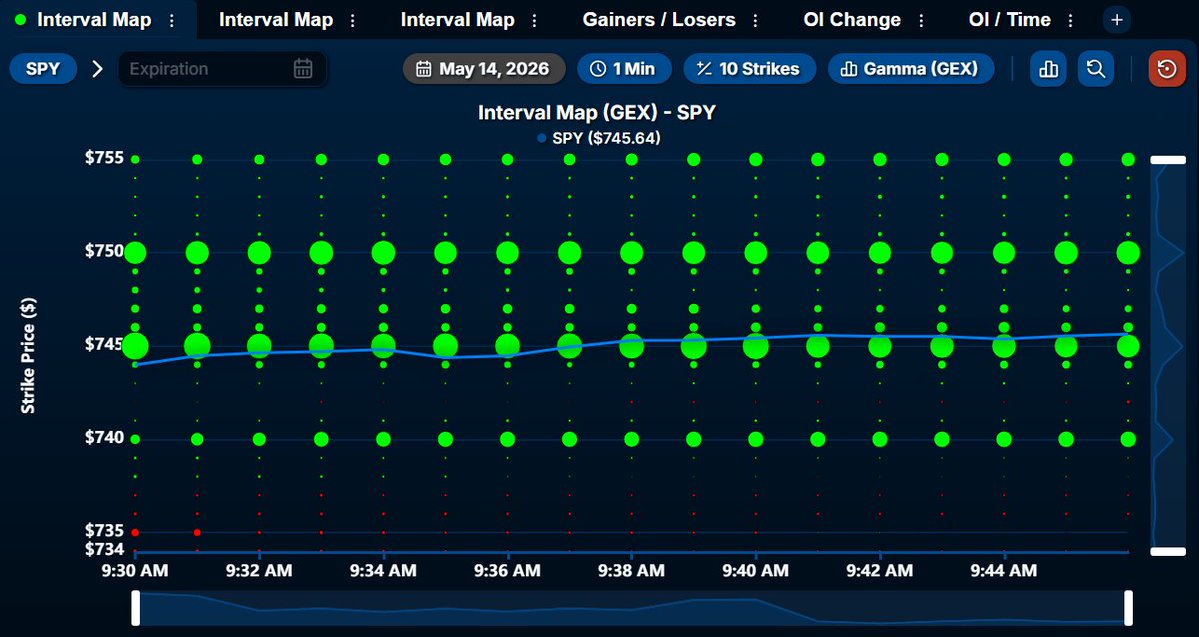Open the Gamma (GEX) metric selector
The height and width of the screenshot is (637, 1199).
[911, 69]
